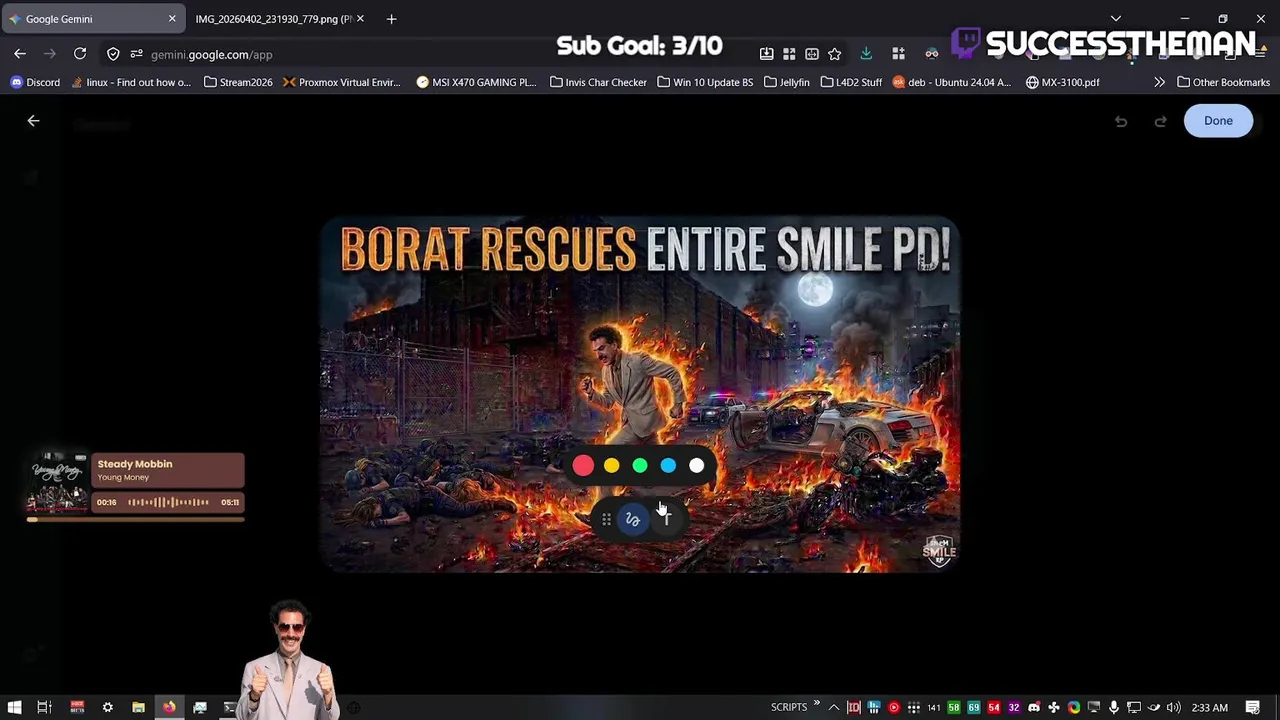
Task: Select the text tool
Action: 666,519
